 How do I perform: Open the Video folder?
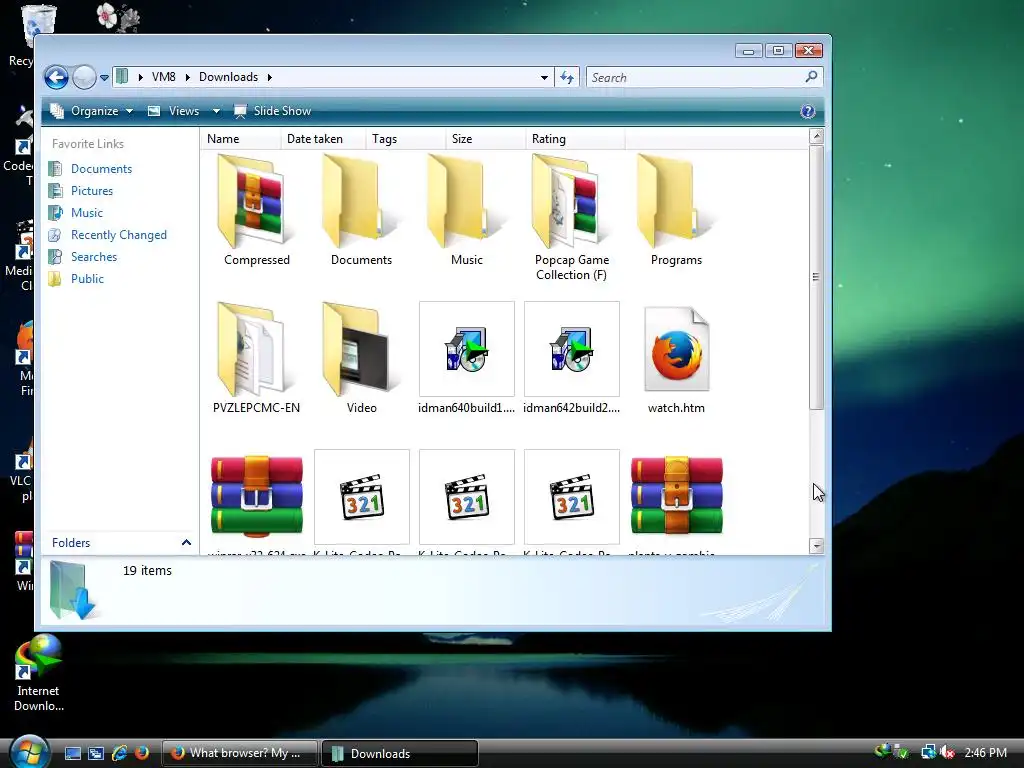coord(361,357)
